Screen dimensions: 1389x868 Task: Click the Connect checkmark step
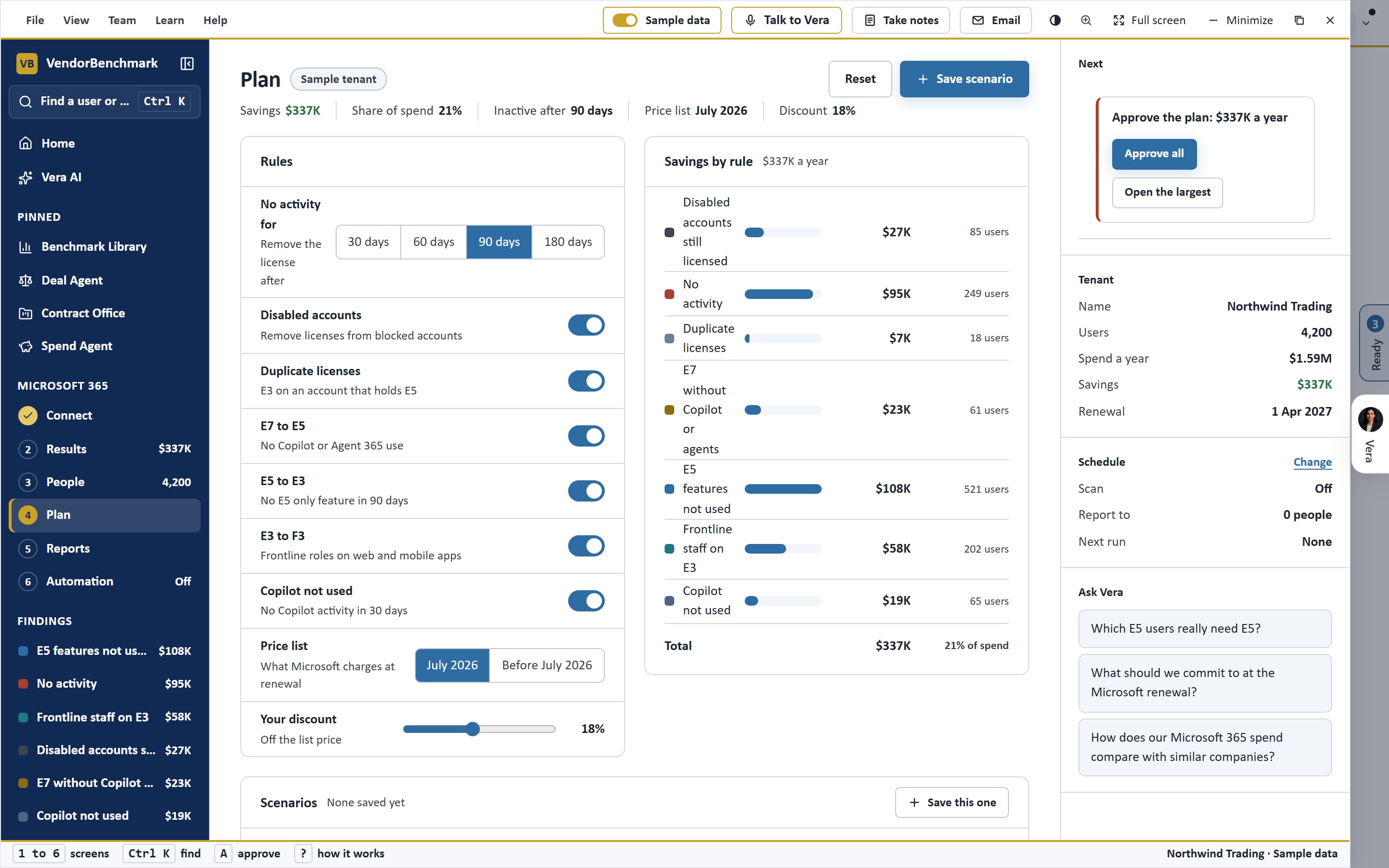[x=105, y=416]
